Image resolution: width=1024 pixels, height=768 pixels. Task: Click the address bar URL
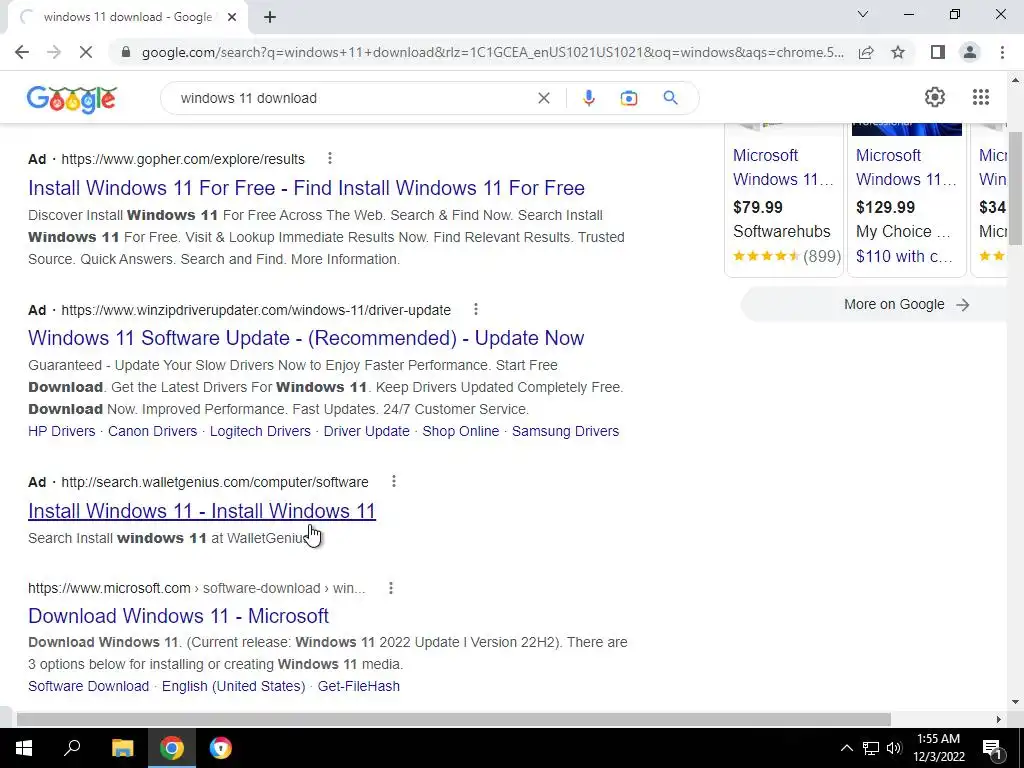coord(492,52)
